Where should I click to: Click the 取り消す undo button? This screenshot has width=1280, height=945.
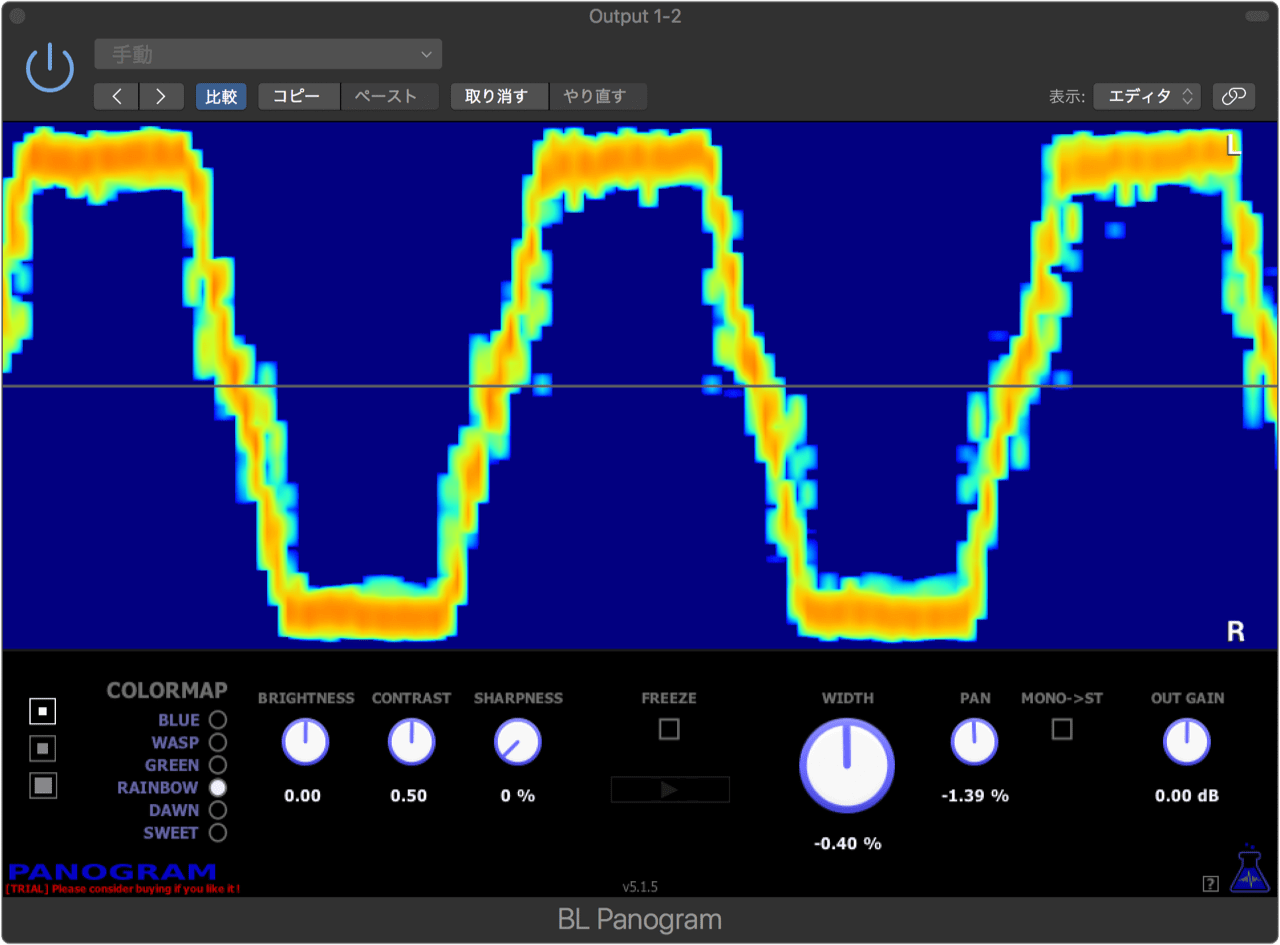[x=497, y=97]
